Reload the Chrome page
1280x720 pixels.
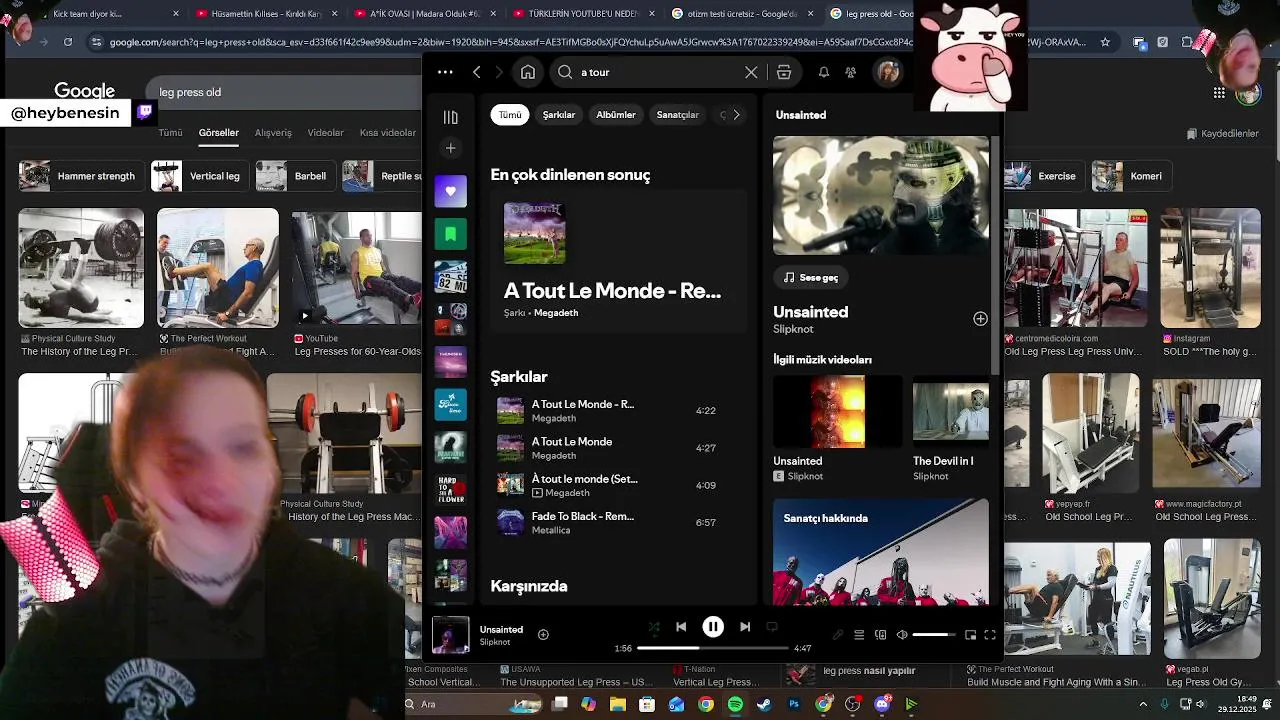(x=68, y=42)
